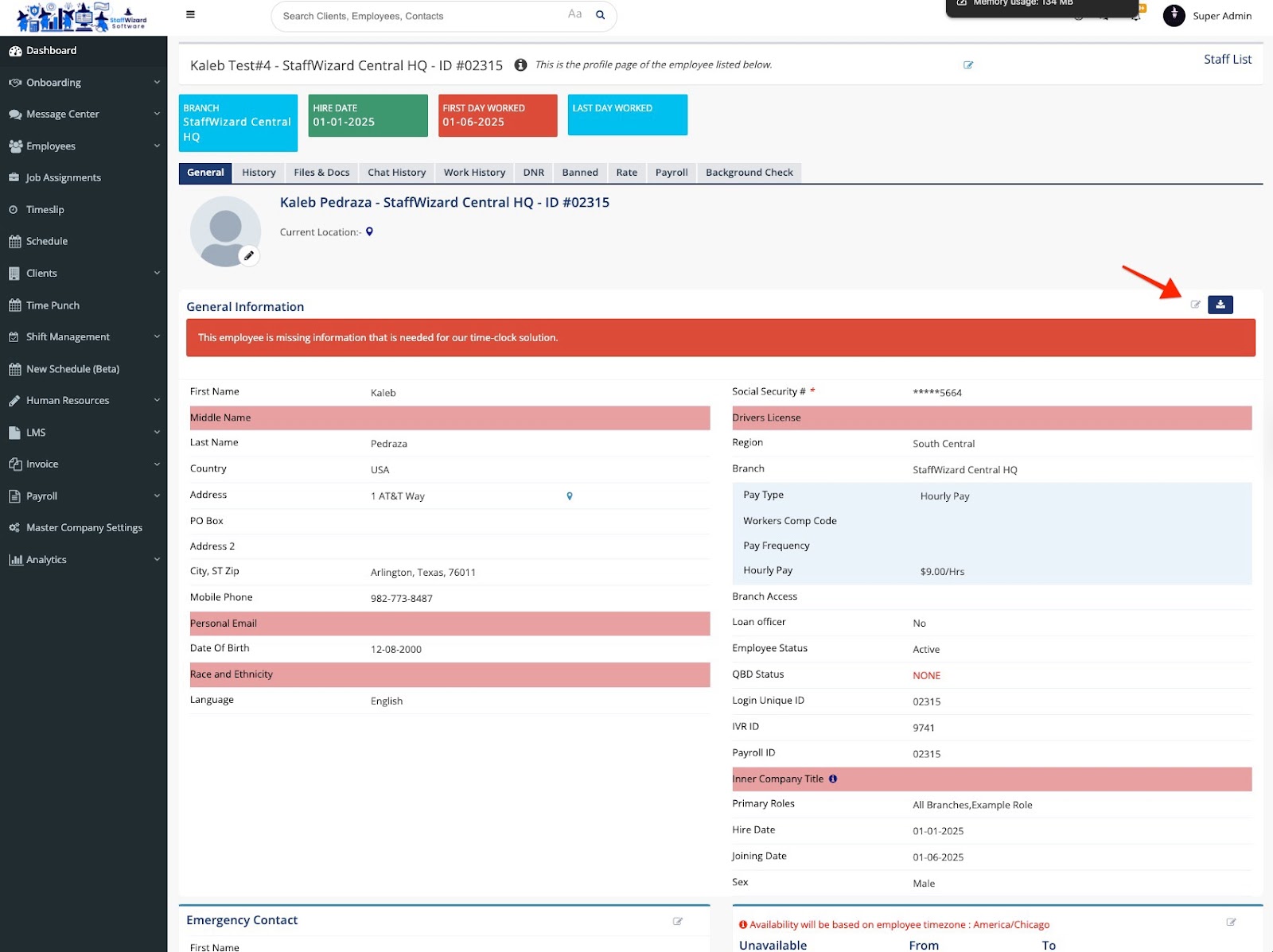
Task: Click the General Information edit icon
Action: [x=1195, y=305]
